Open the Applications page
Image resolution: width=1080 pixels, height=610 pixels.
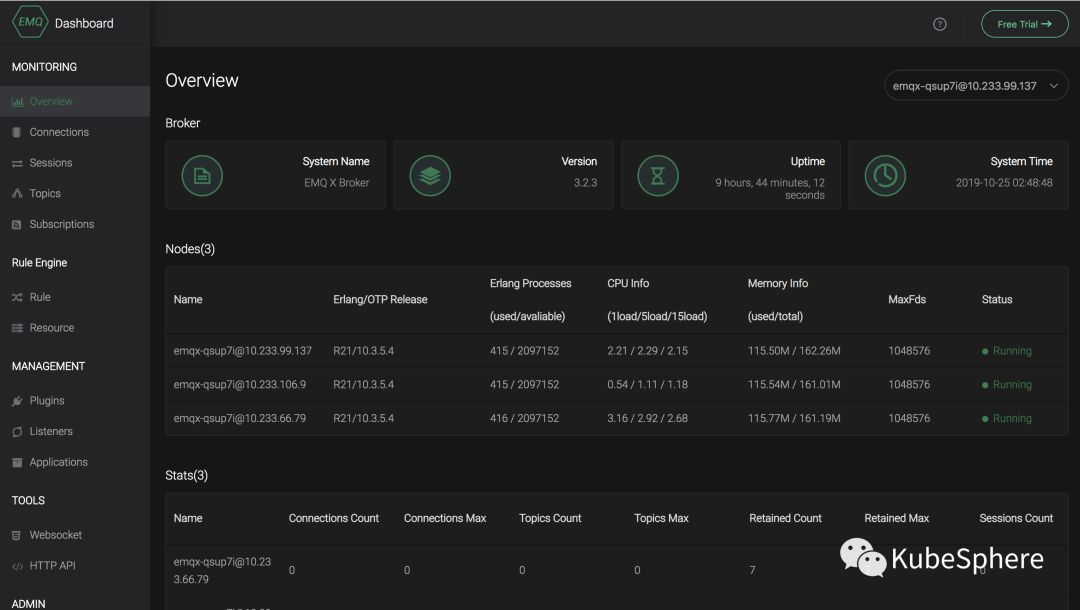[x=75, y=462]
